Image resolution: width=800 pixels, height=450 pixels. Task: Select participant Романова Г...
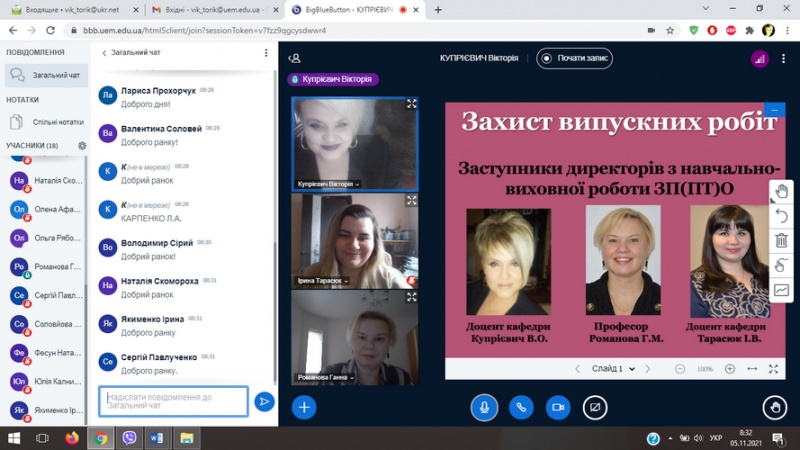pos(46,266)
